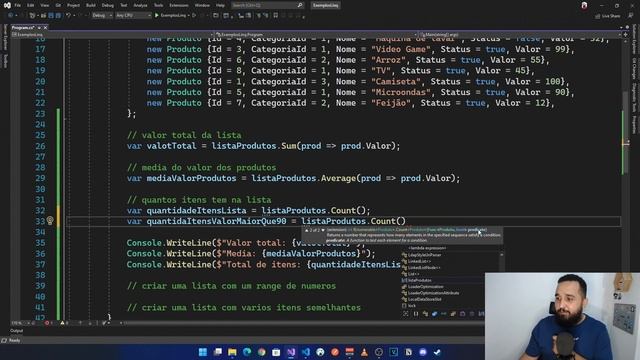
Task: Open Live Share in the toolbar
Action: 607,16
